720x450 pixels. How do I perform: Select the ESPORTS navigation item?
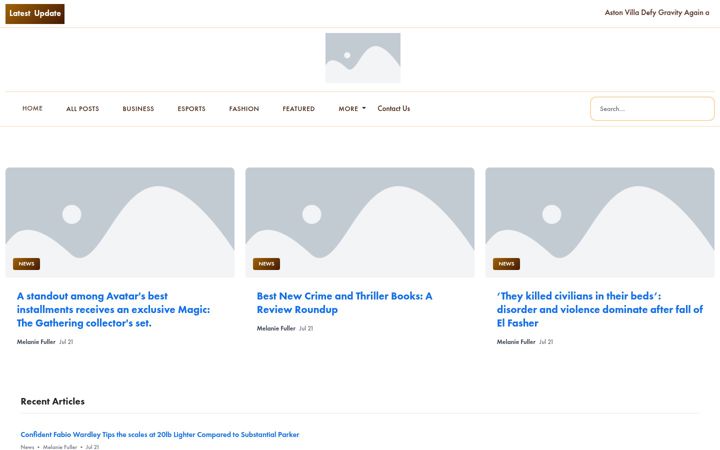(x=191, y=109)
